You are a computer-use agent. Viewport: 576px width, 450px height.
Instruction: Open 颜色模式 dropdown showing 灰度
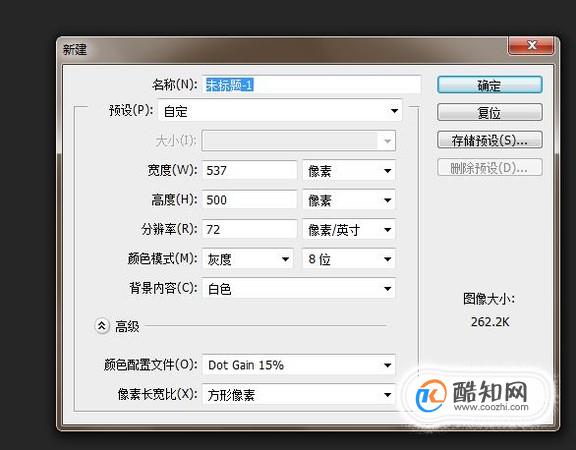pos(248,259)
